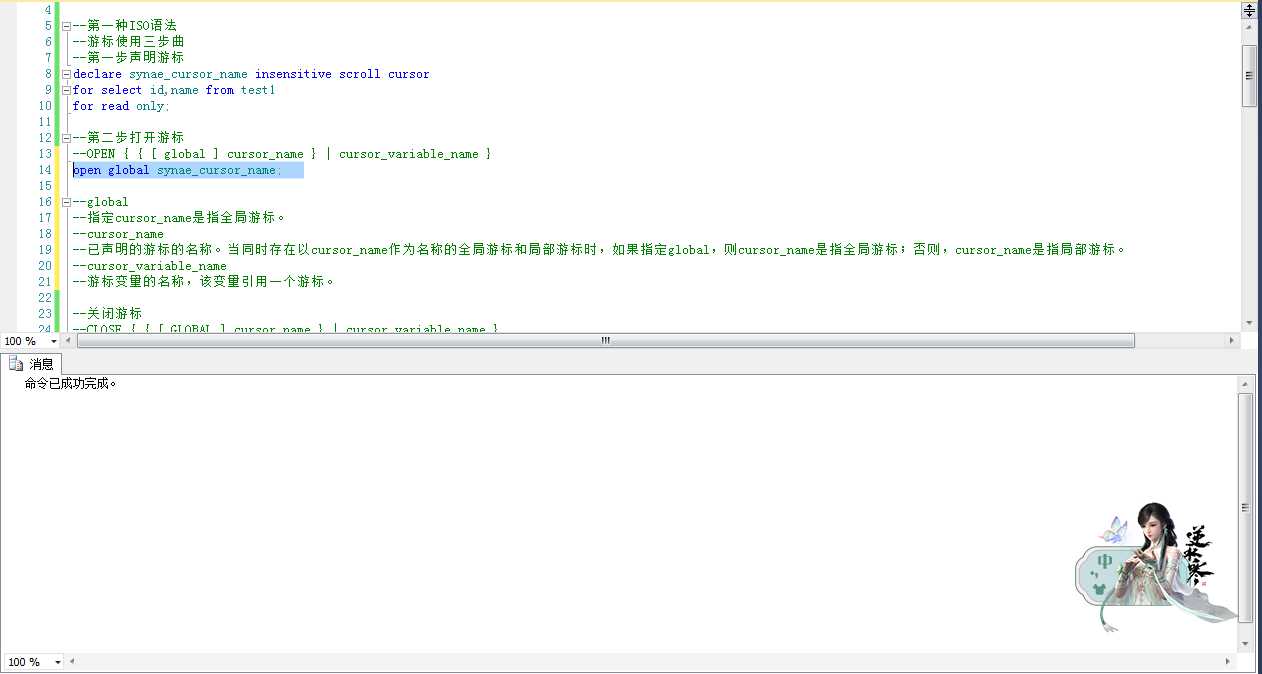Click the editor horizontal scrollbar right arrow
The height and width of the screenshot is (674, 1262).
(x=1232, y=341)
